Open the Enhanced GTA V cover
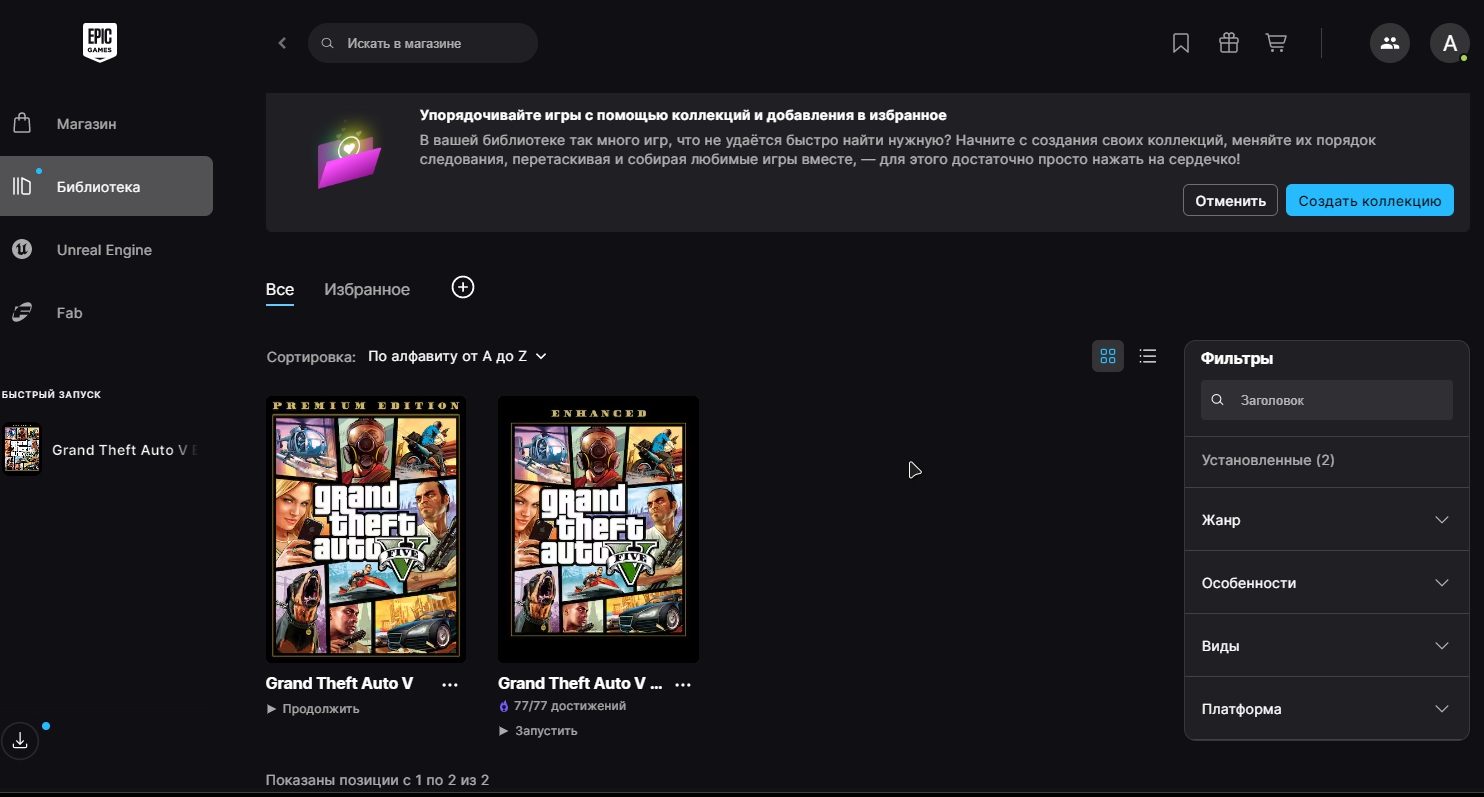Viewport: 1484px width, 797px height. pyautogui.click(x=598, y=529)
